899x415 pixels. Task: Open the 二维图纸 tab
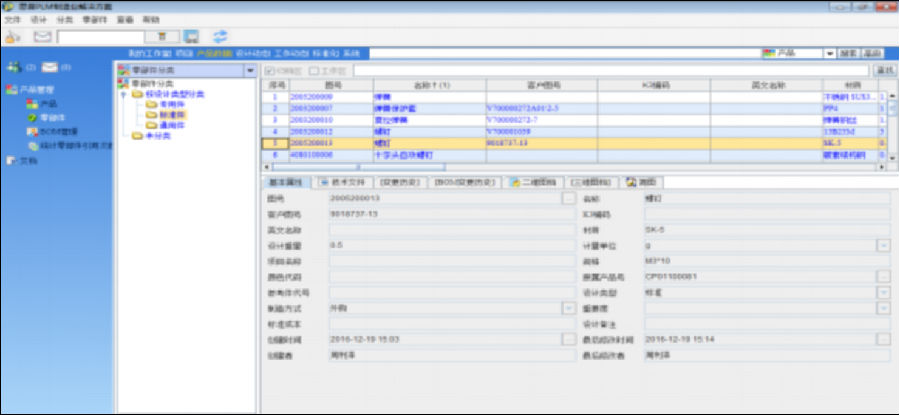tap(533, 183)
